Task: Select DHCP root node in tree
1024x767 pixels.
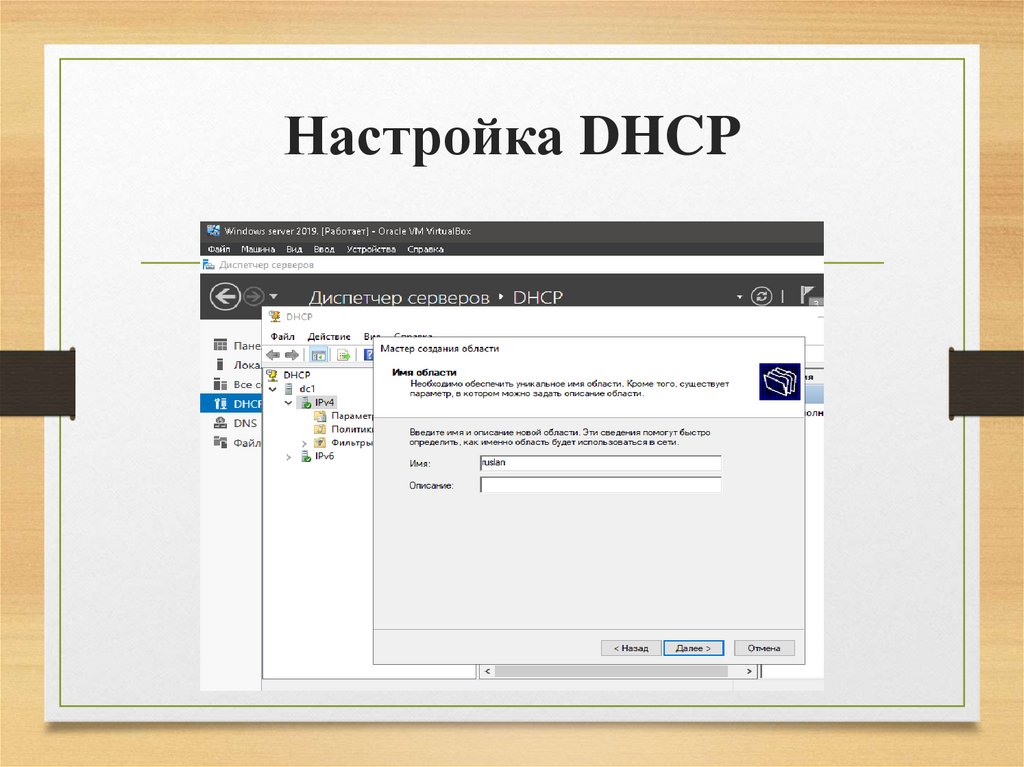Action: [296, 375]
